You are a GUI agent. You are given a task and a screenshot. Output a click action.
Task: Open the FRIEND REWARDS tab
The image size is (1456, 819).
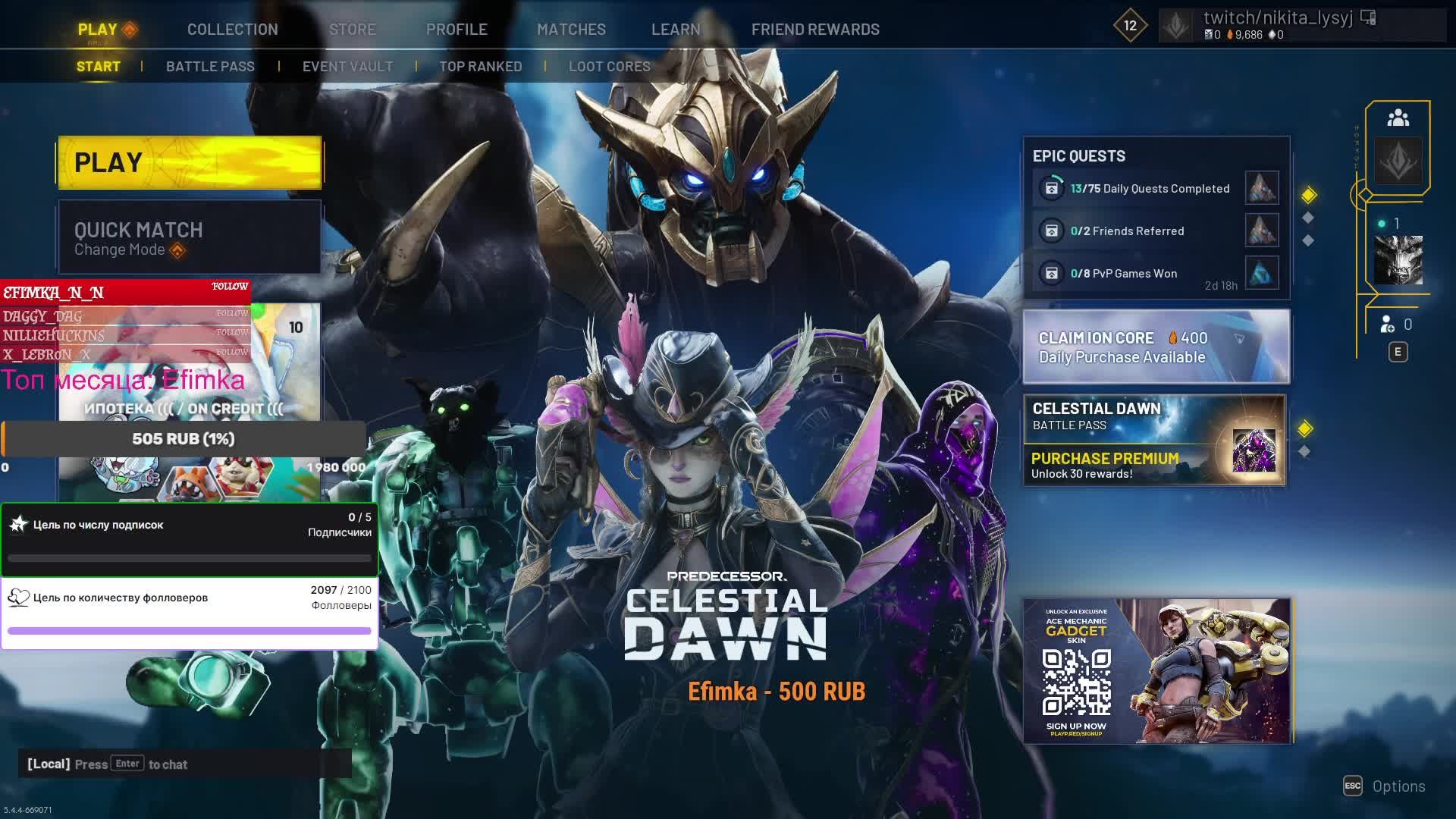(815, 30)
